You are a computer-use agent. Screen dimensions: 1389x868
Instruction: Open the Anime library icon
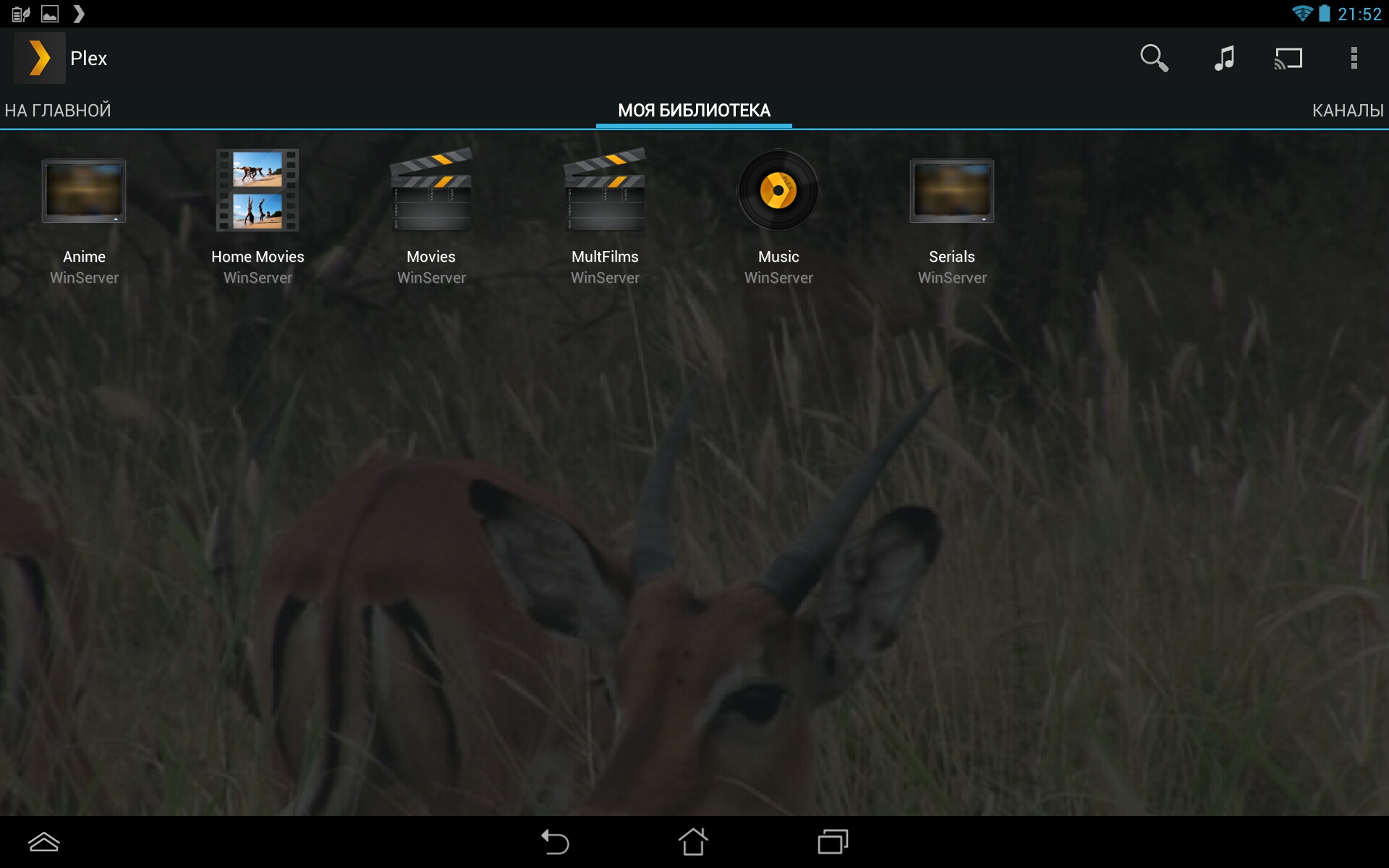tap(84, 191)
